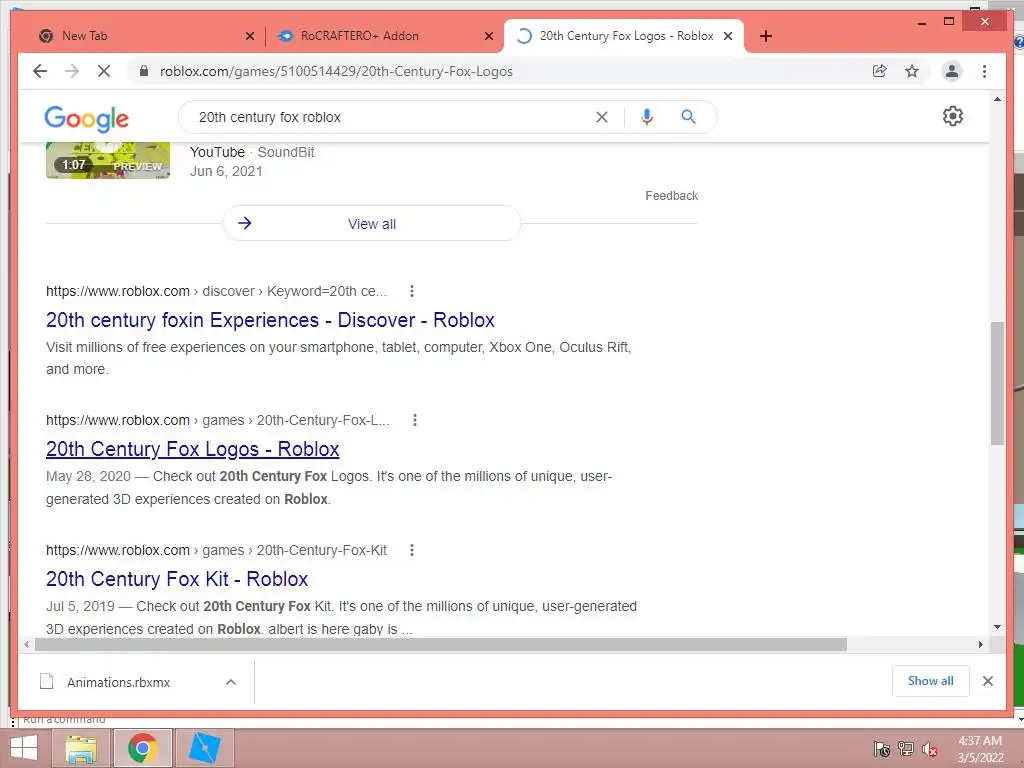Open 20th Century Fox Kit - Roblox link
The width and height of the screenshot is (1024, 768).
coord(177,579)
